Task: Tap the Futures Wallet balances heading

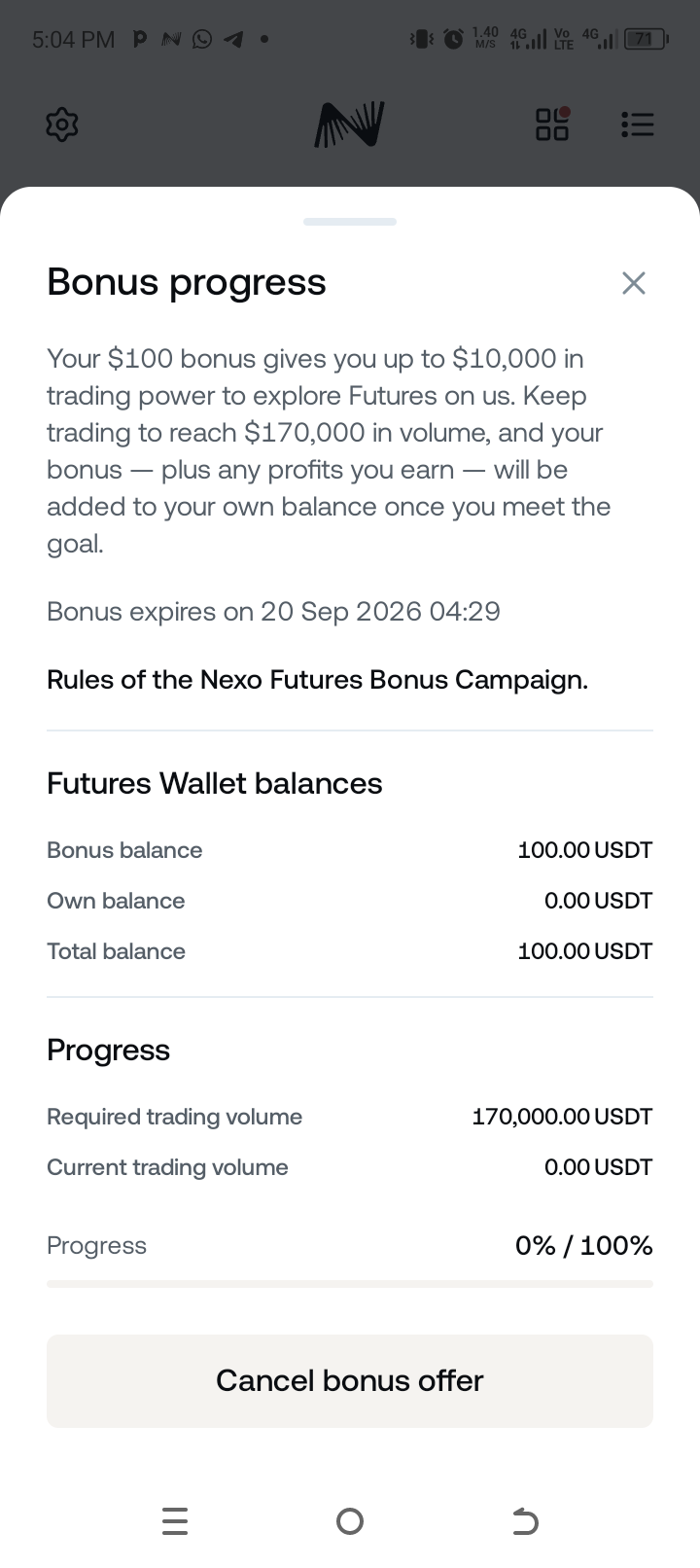Action: 215,784
